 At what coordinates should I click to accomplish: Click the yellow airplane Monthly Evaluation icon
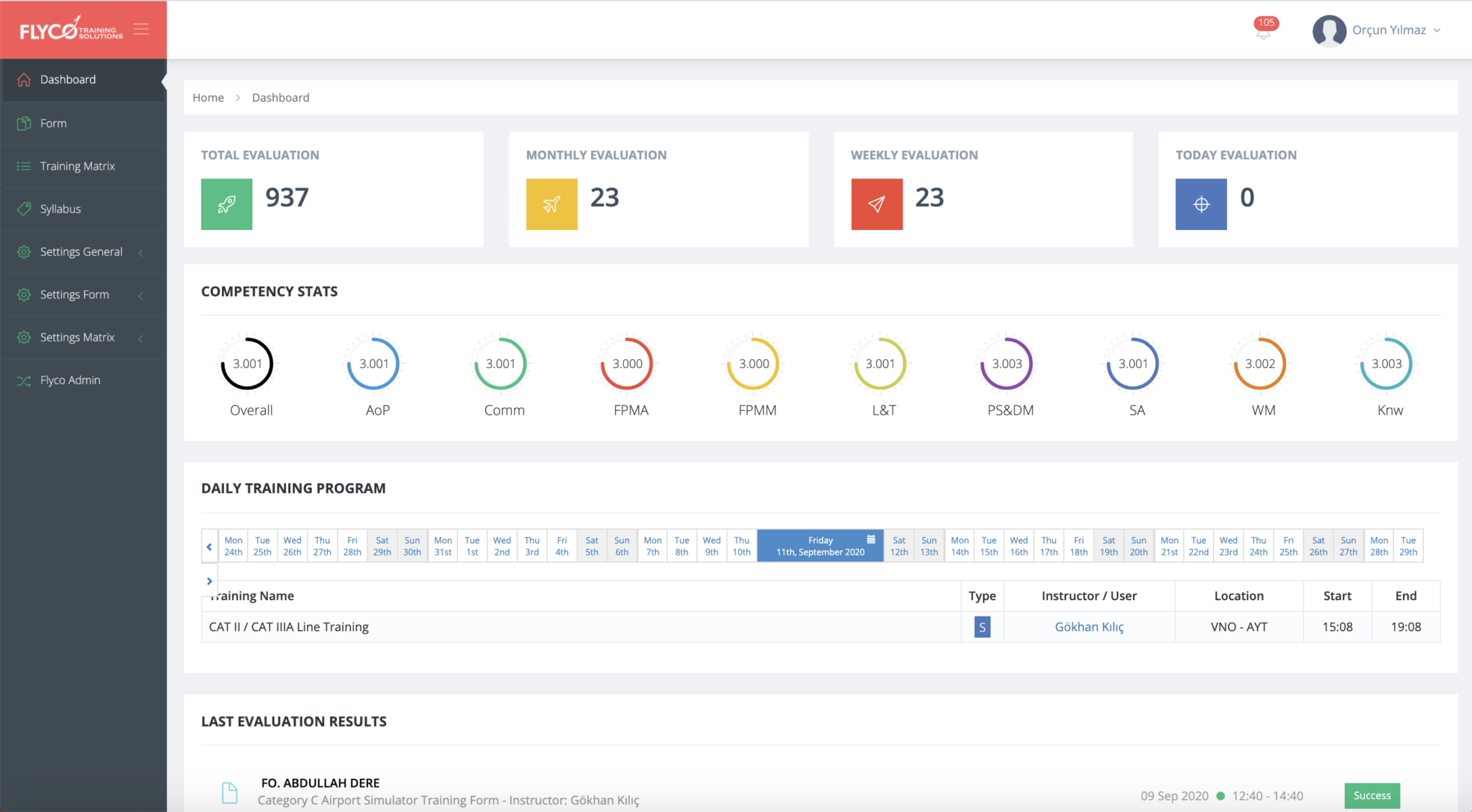click(x=551, y=204)
